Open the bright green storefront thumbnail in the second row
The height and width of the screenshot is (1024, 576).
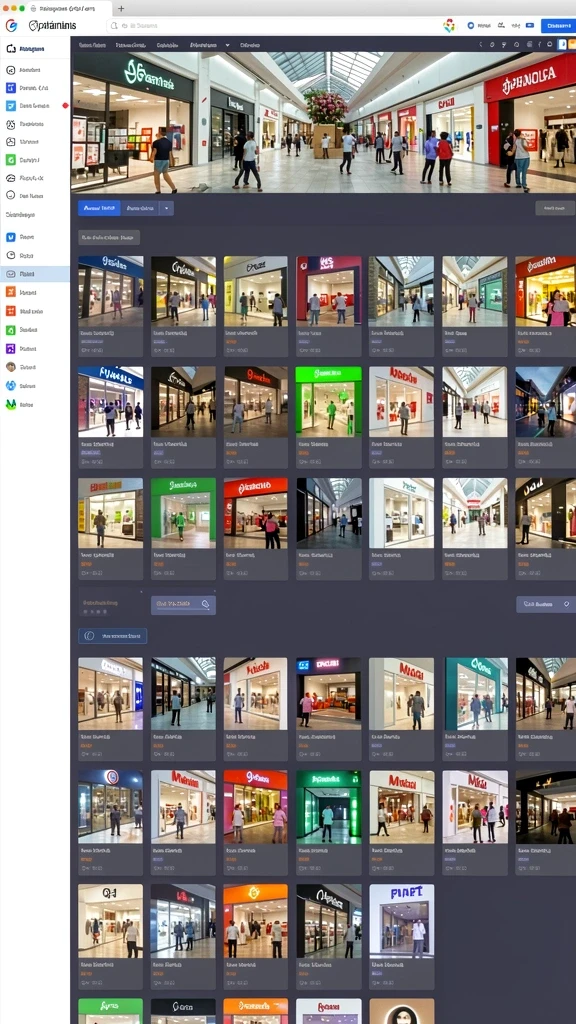(328, 402)
